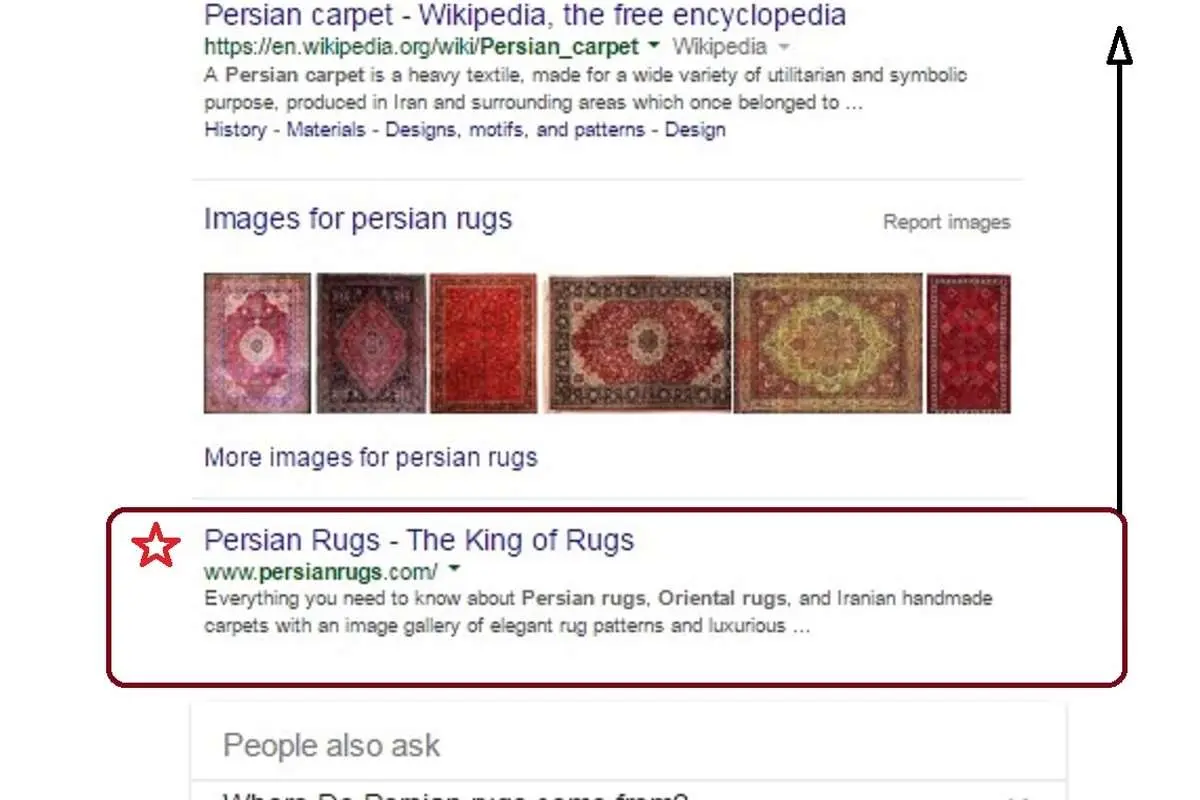Open the Design sitelink
This screenshot has height=800, width=1200.
(695, 129)
